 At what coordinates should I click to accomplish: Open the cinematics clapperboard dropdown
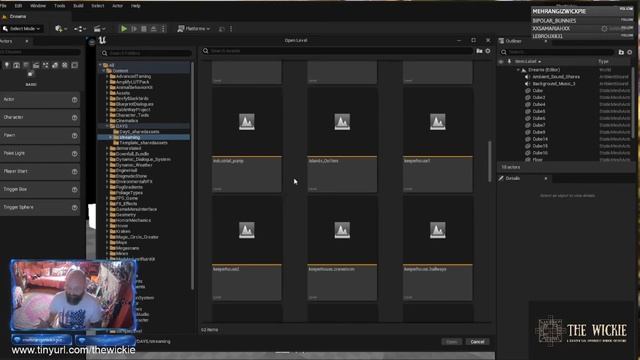click(x=99, y=29)
